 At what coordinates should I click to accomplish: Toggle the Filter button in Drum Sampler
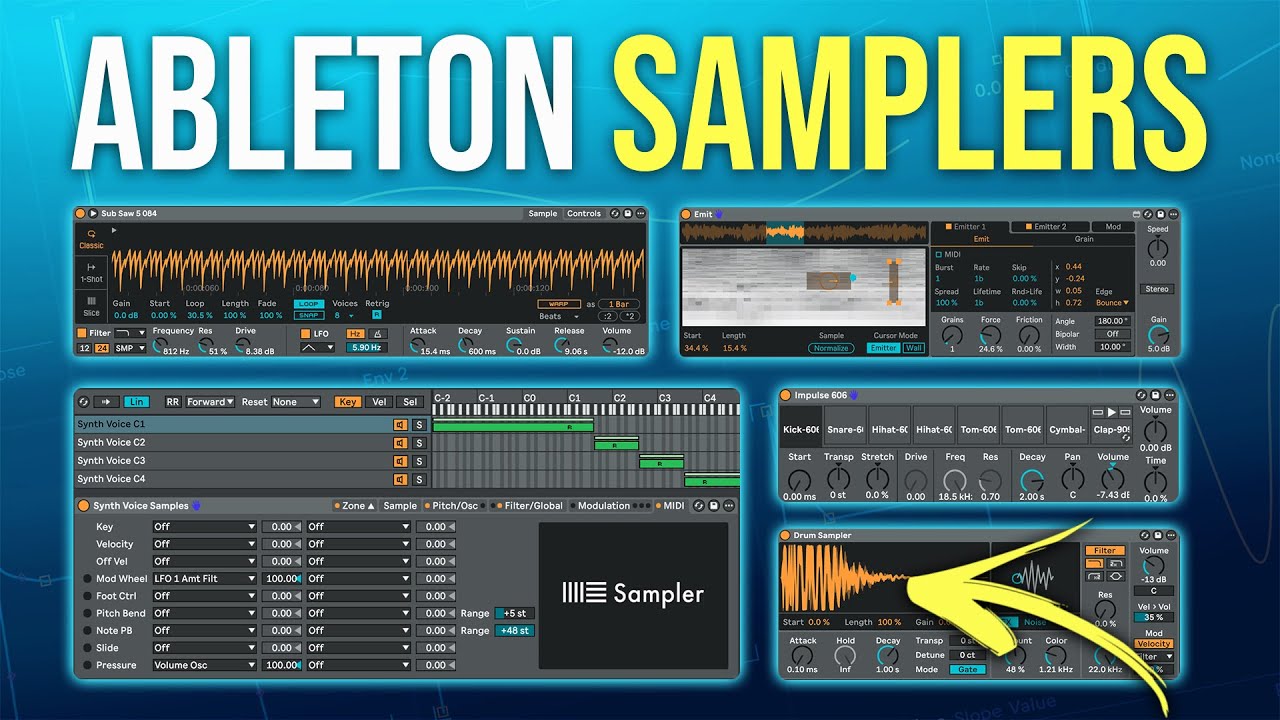tap(1104, 550)
